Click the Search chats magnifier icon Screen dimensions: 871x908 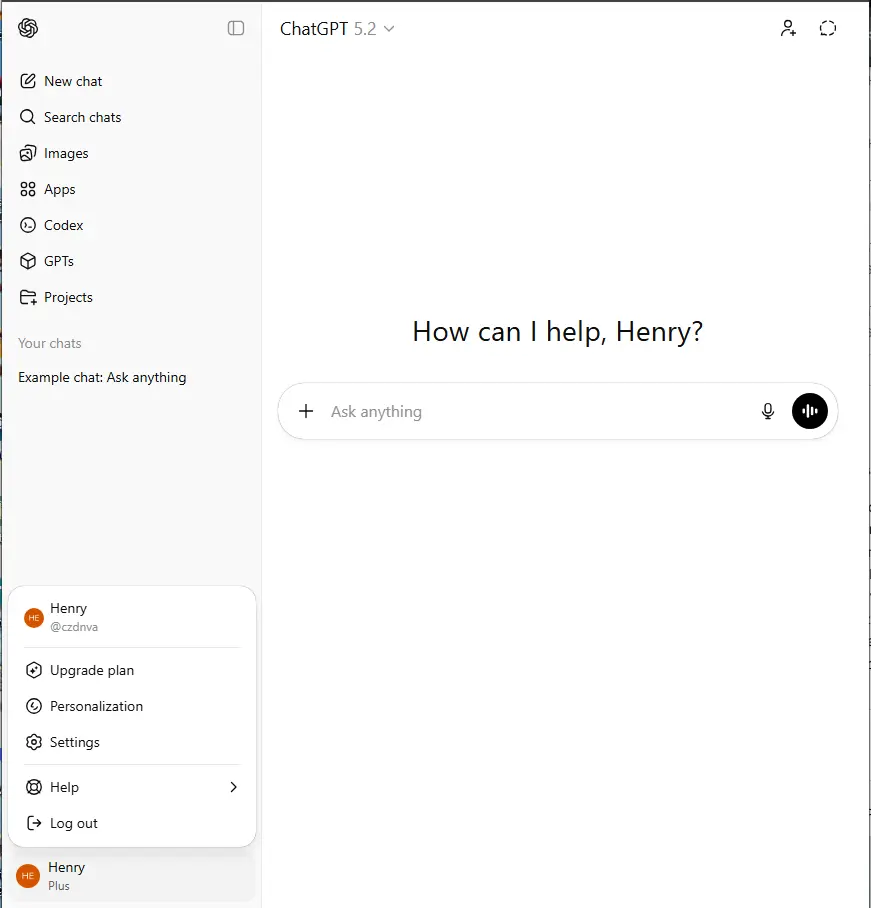click(x=28, y=117)
